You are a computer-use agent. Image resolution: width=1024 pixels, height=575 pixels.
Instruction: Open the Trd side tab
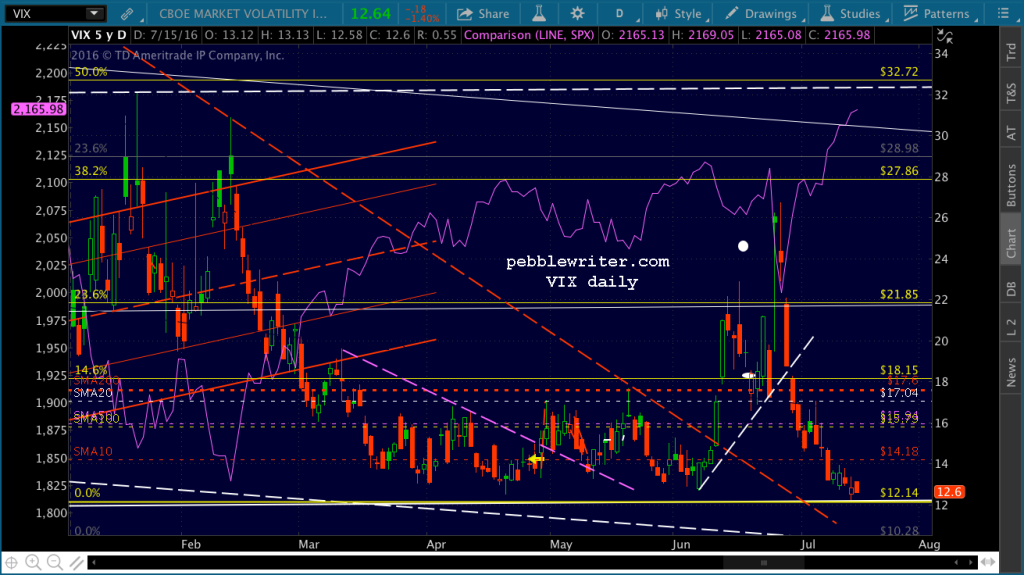pyautogui.click(x=1011, y=52)
